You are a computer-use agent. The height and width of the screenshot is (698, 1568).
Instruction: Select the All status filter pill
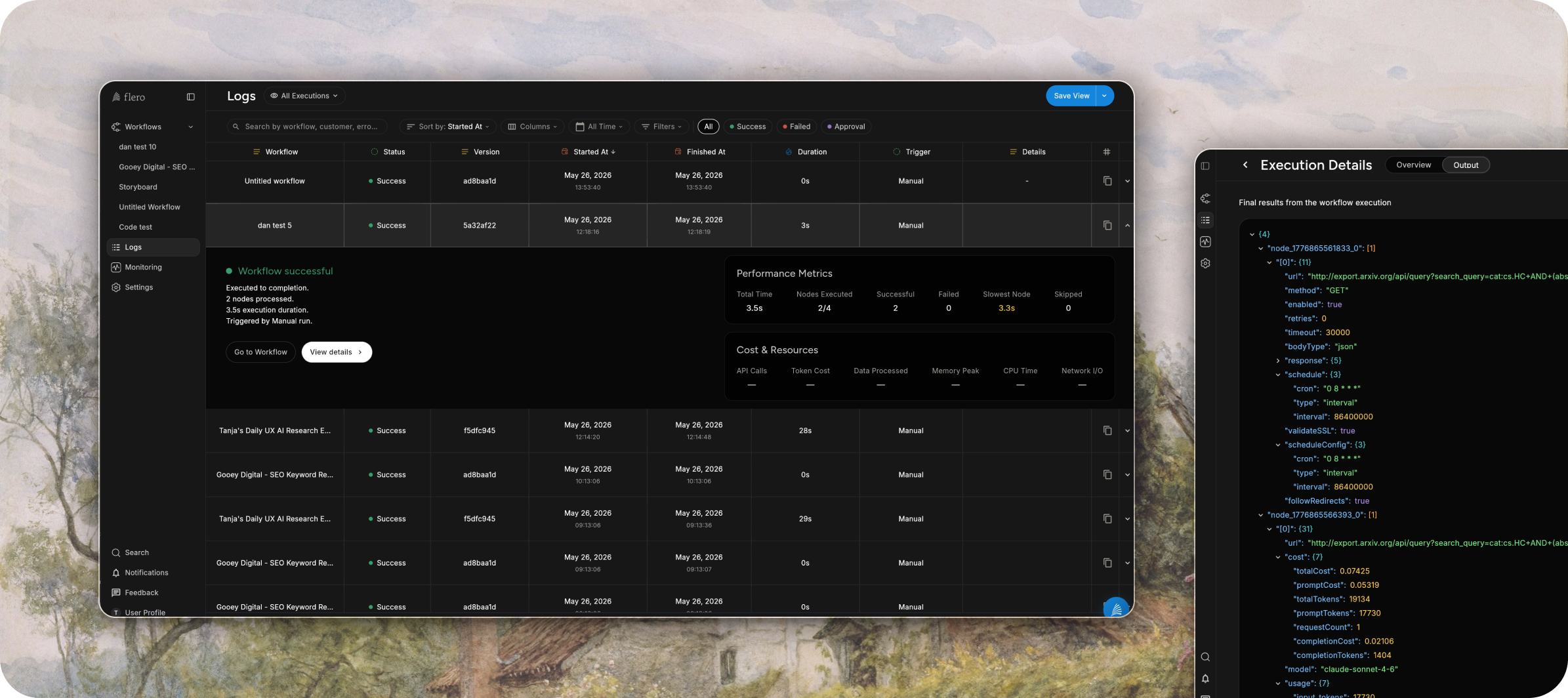click(709, 127)
